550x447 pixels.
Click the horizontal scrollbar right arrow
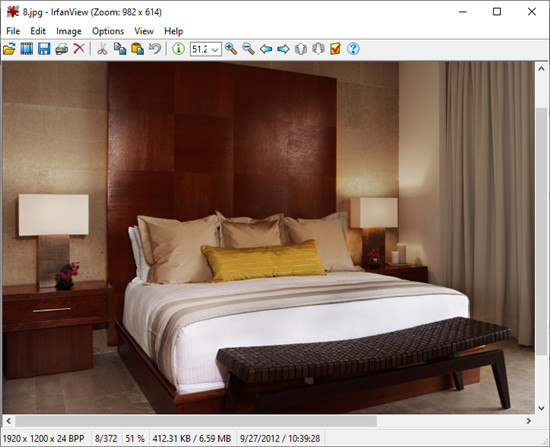click(529, 421)
